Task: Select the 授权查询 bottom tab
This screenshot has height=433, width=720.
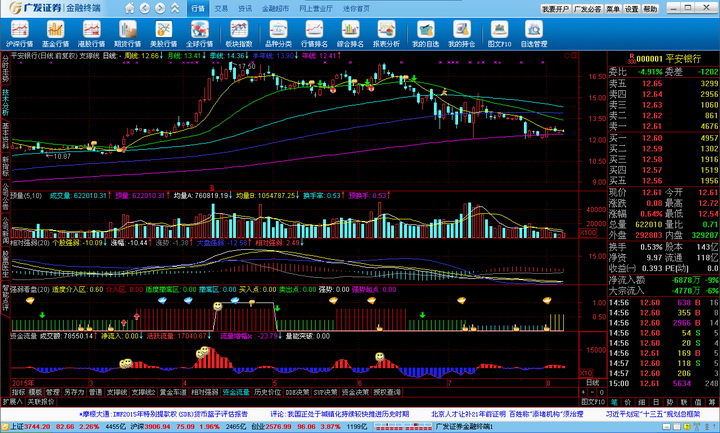Action: [x=387, y=392]
